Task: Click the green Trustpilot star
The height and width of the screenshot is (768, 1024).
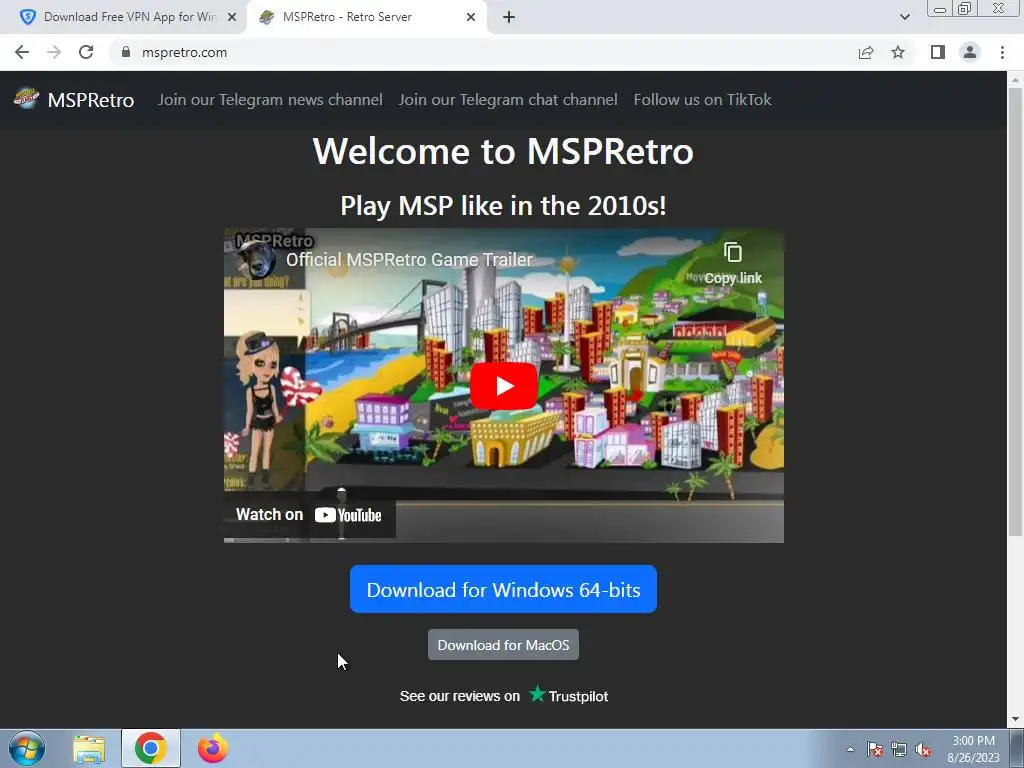Action: point(537,694)
